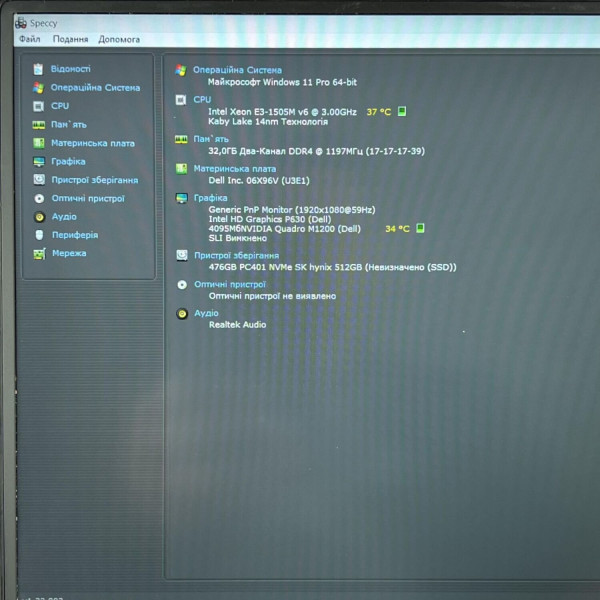Open Відомості summary section in sidebar
This screenshot has height=600, width=600.
[x=71, y=69]
